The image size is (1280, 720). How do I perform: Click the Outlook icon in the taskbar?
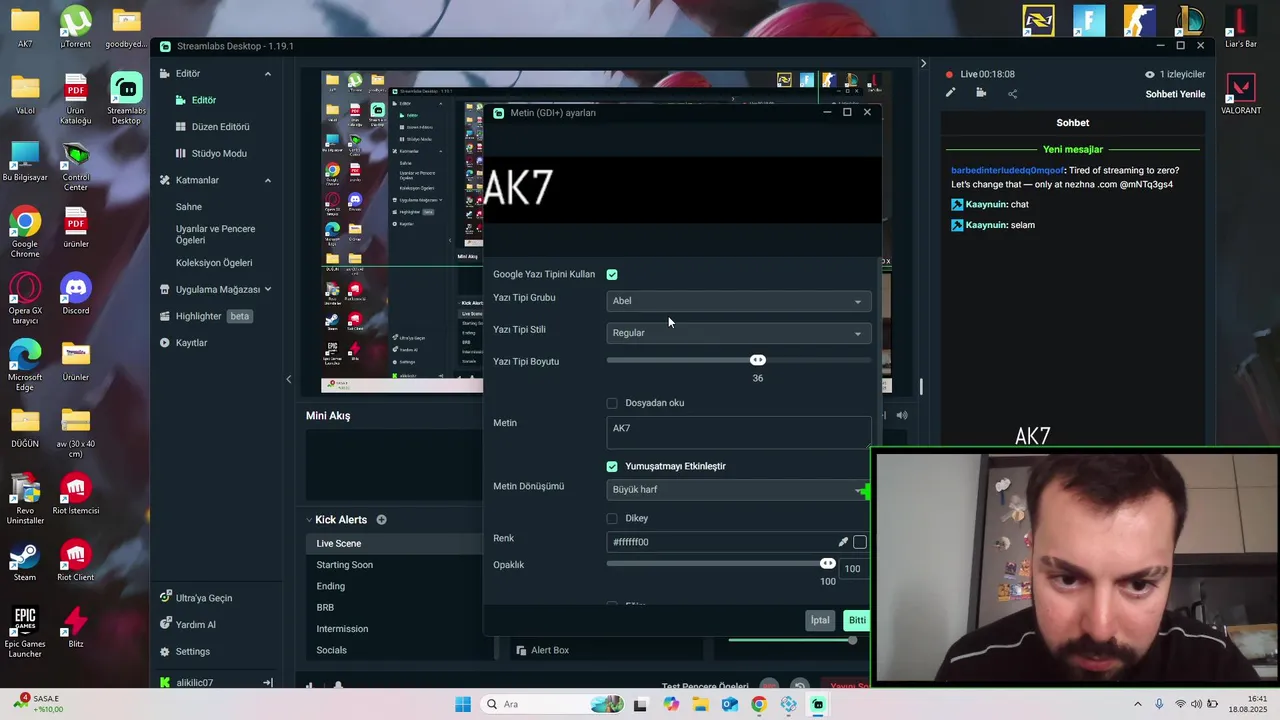[729, 704]
